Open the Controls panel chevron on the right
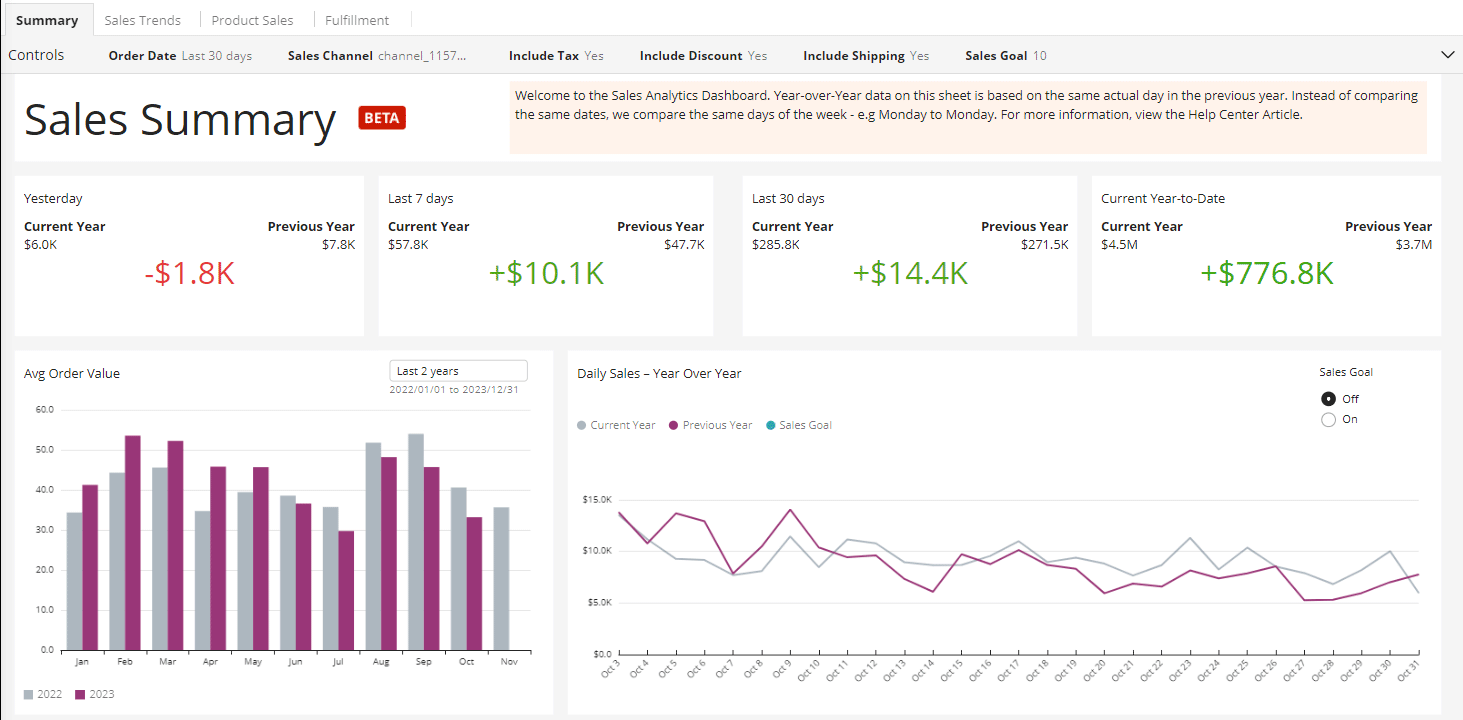This screenshot has height=720, width=1463. (x=1447, y=55)
